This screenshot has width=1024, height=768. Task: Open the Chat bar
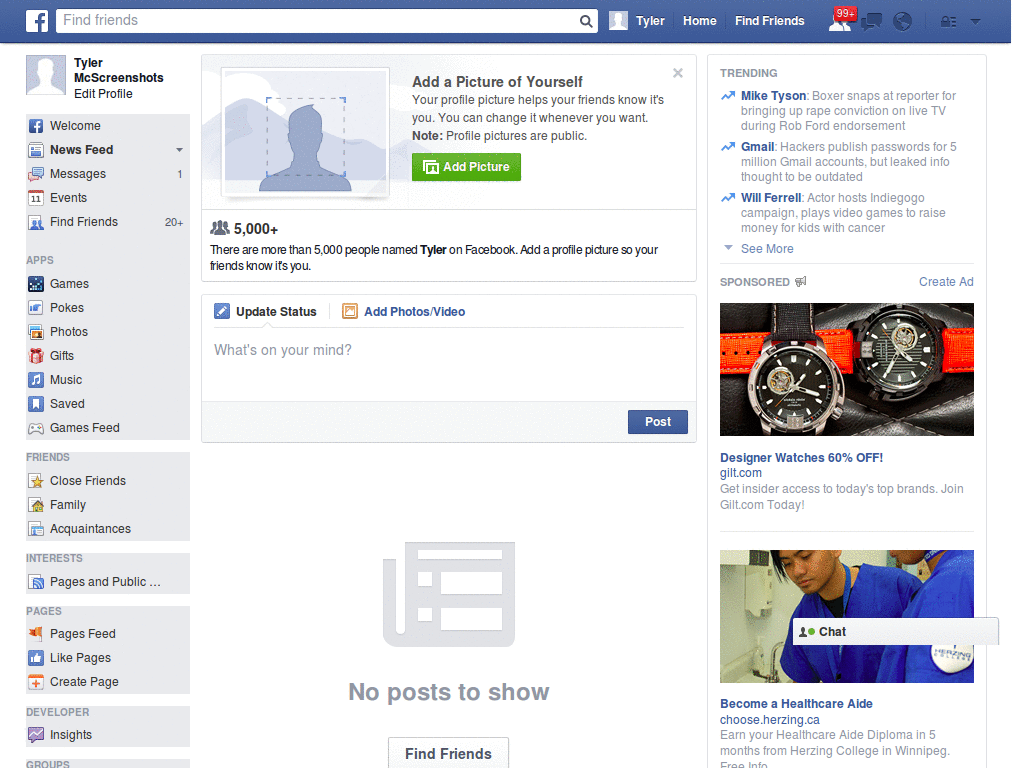(x=895, y=632)
